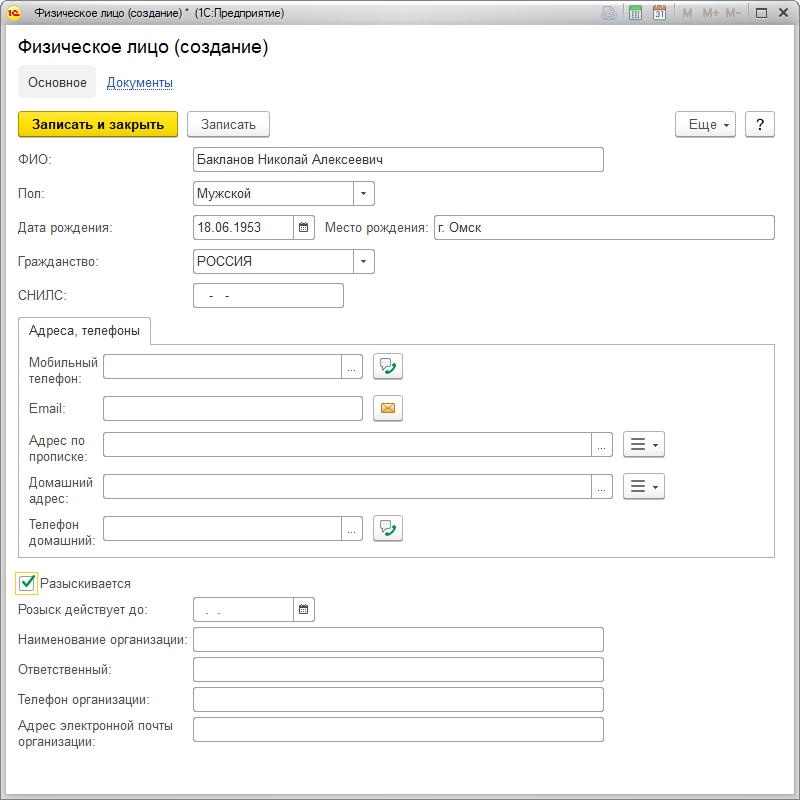Call home phone number icon

(388, 528)
